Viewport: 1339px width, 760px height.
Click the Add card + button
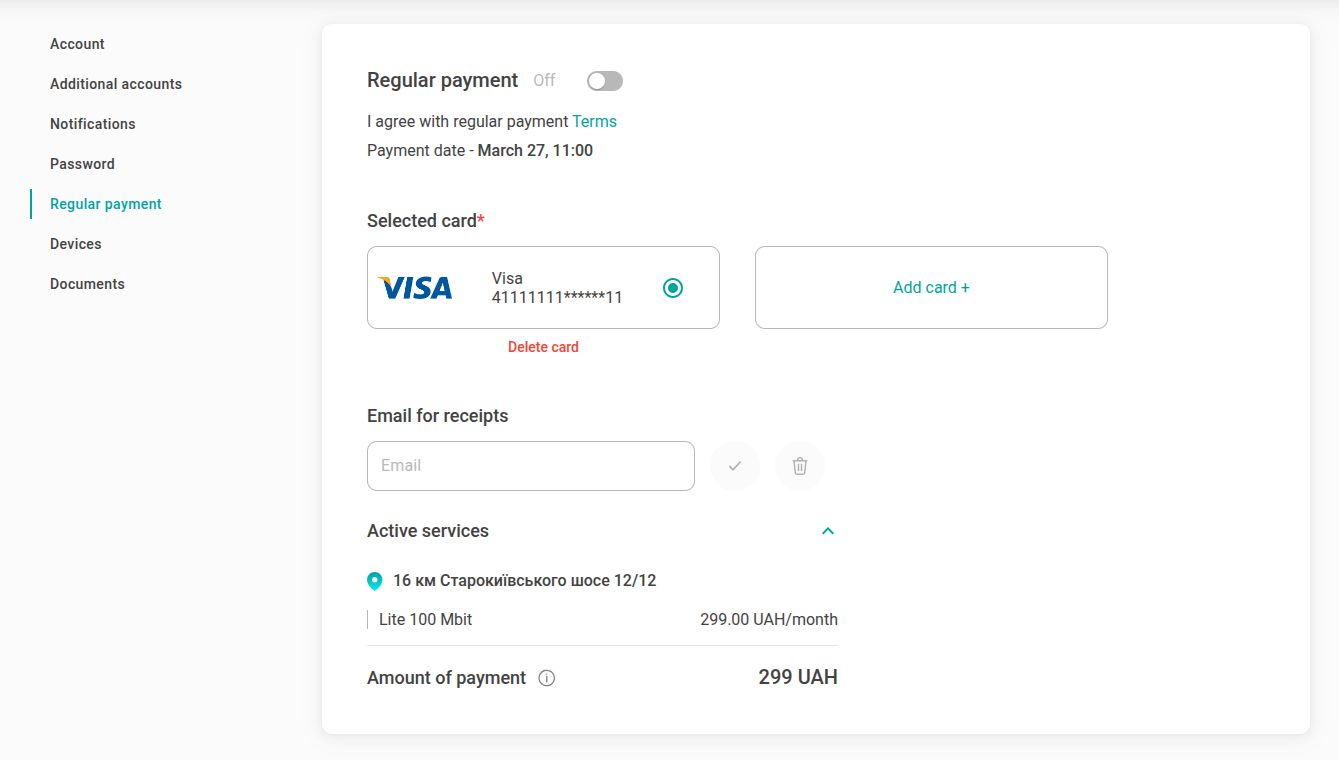pos(931,288)
